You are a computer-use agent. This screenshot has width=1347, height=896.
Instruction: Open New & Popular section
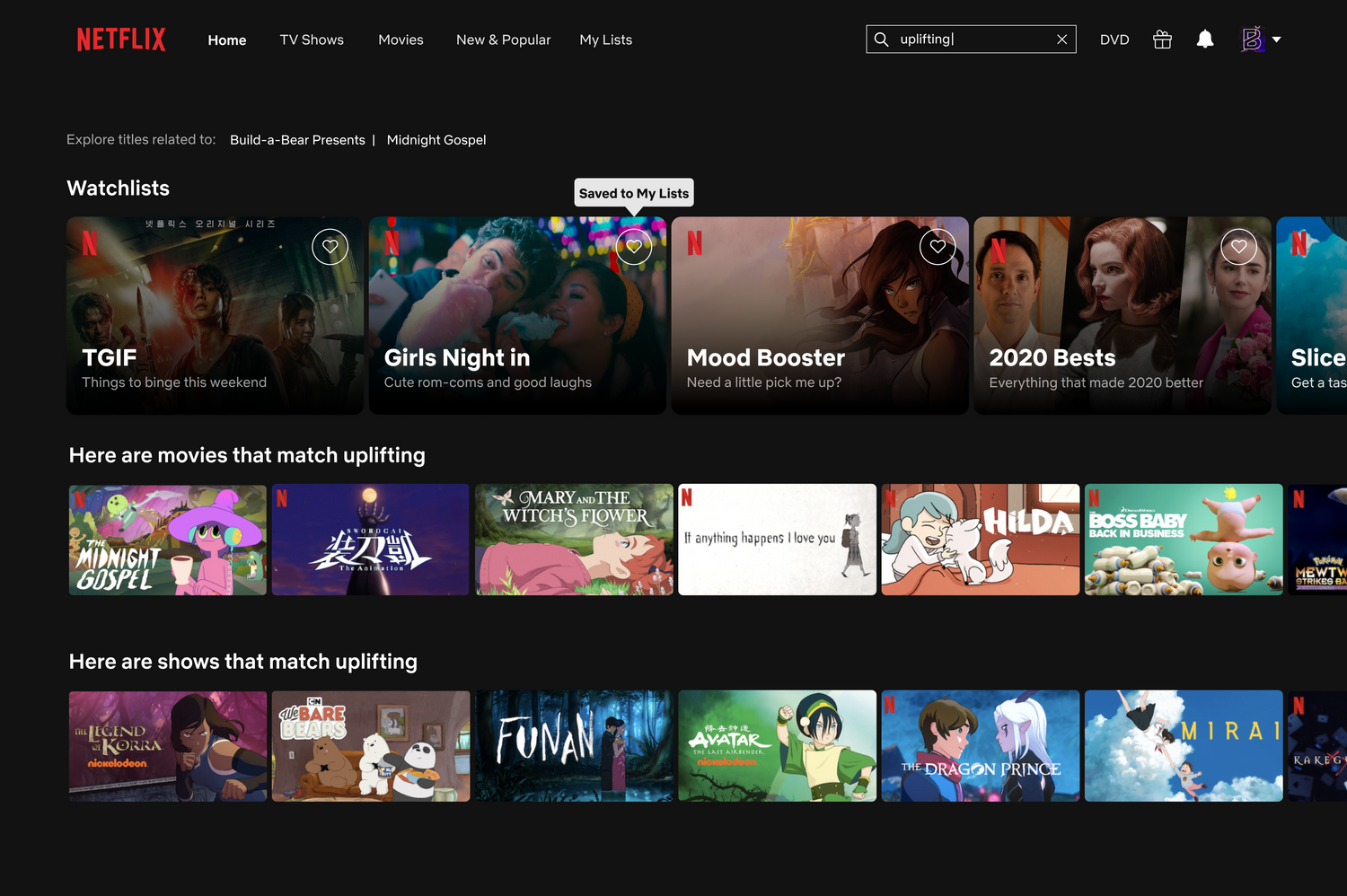tap(503, 40)
